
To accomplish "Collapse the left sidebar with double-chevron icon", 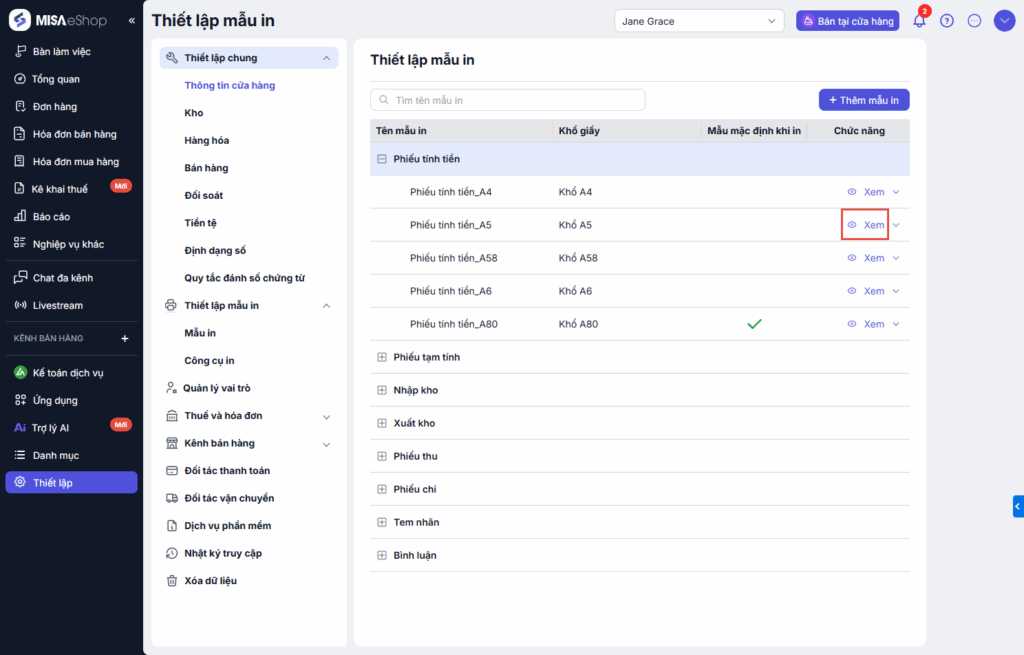I will [x=132, y=21].
